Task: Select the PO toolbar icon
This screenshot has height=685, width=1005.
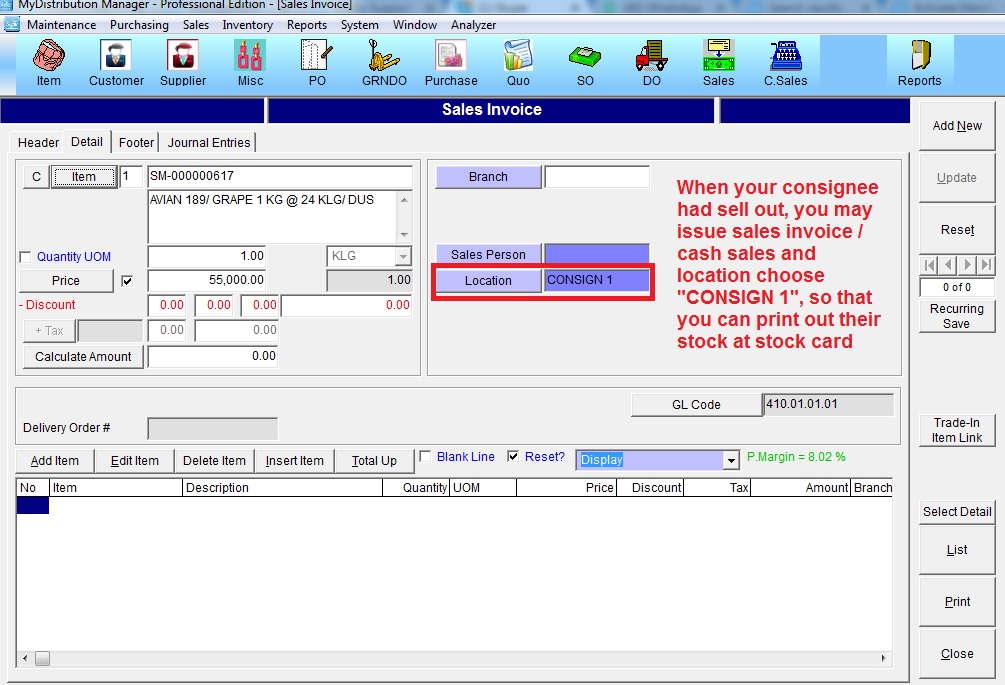Action: tap(317, 63)
